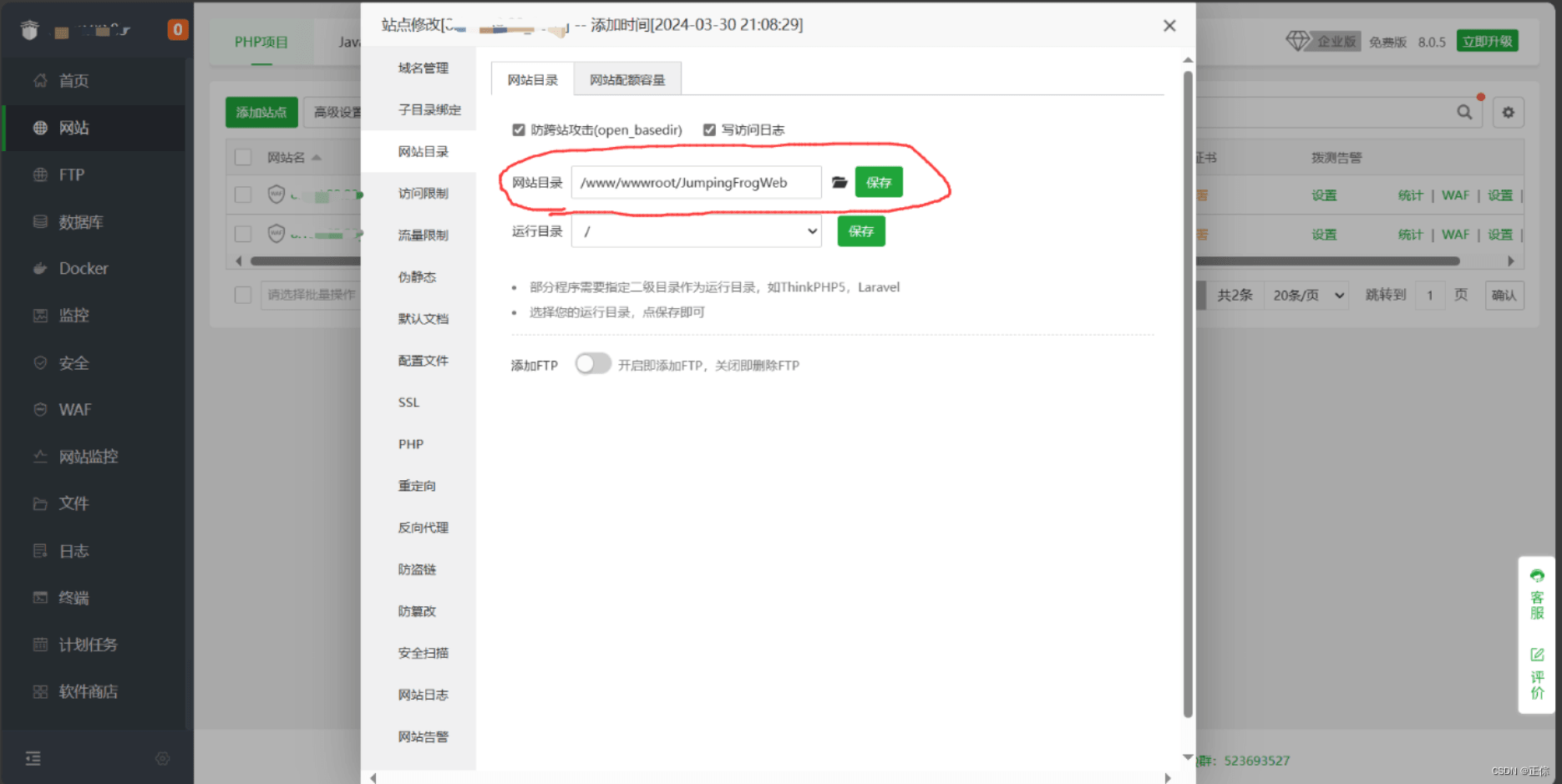Click the Docker icon in sidebar
This screenshot has width=1562, height=784.
(x=40, y=269)
